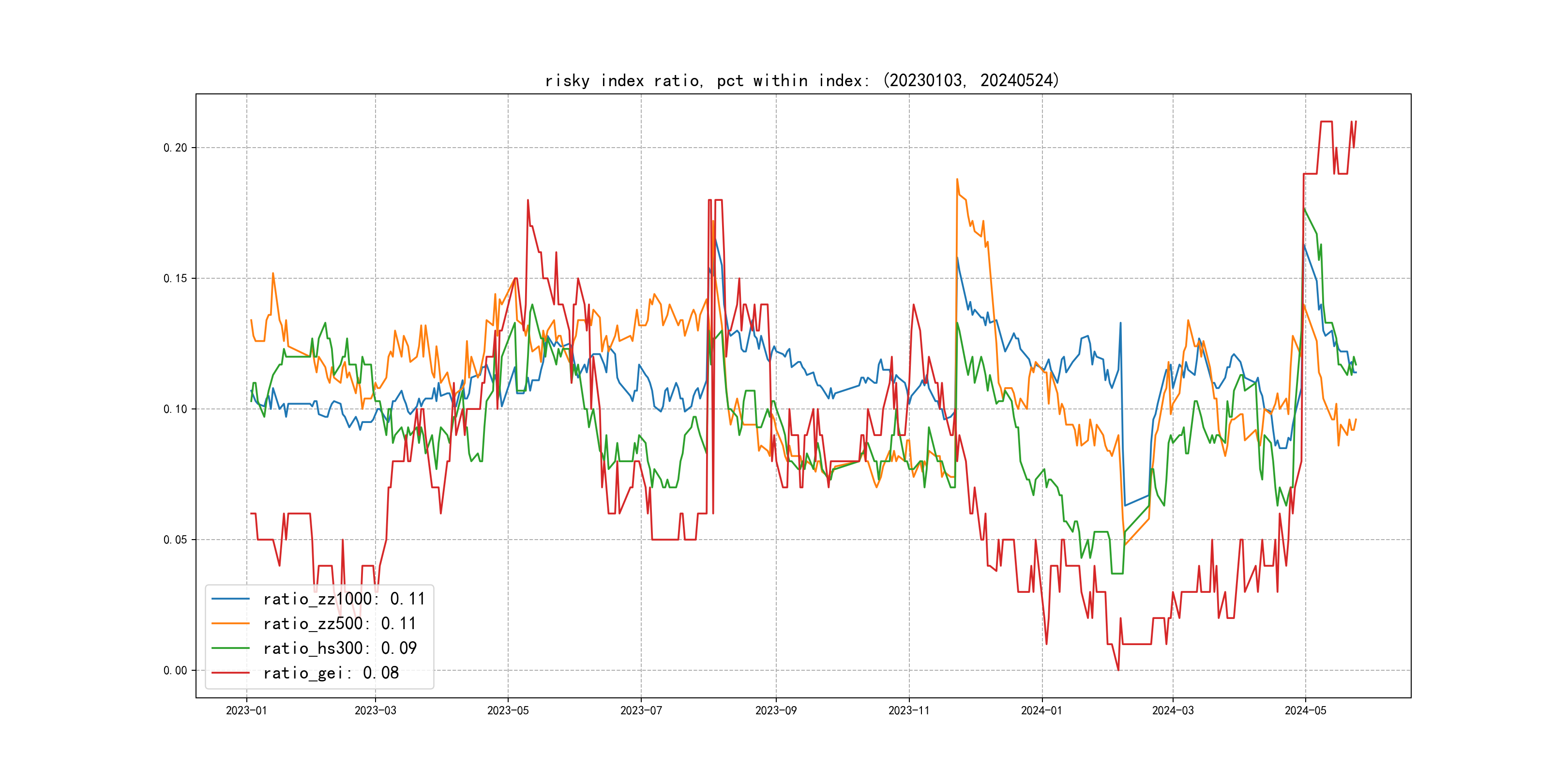1568x784 pixels.
Task: Click the red ratio_gei legend line swatch
Action: click(230, 673)
